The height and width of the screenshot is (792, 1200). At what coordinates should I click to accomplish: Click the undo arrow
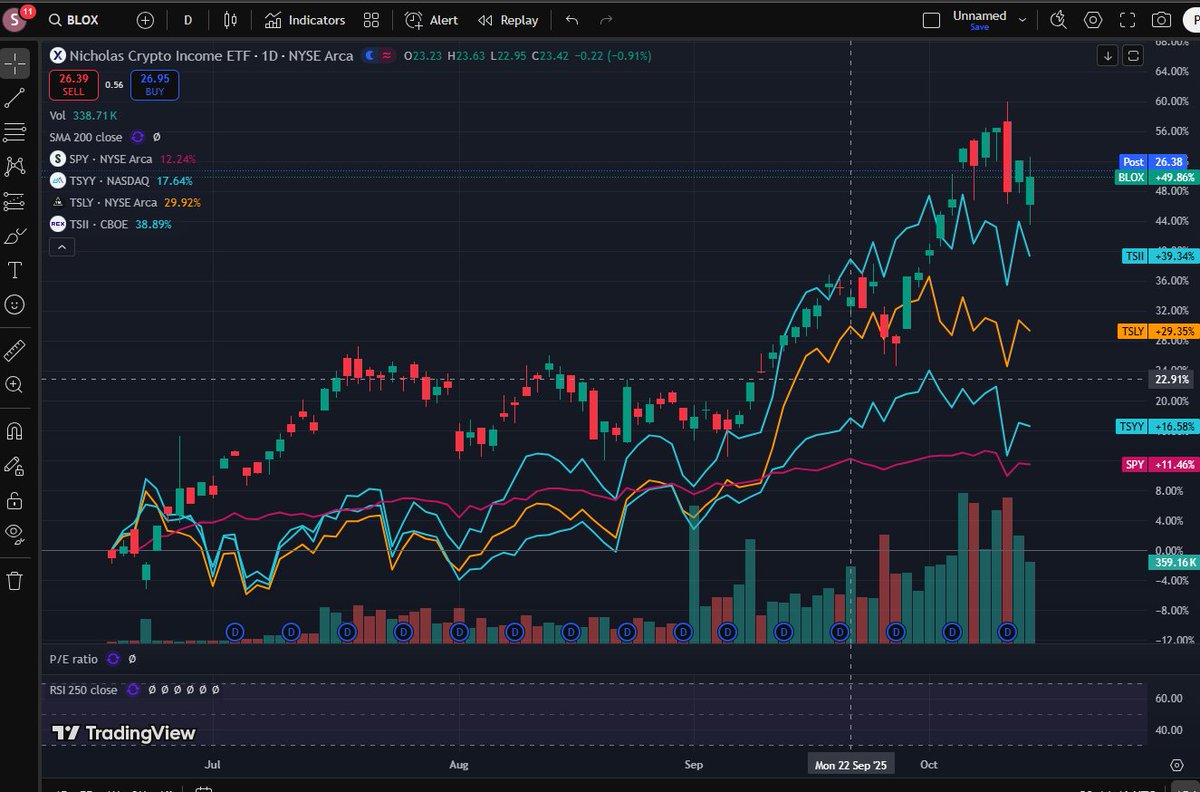tap(572, 20)
